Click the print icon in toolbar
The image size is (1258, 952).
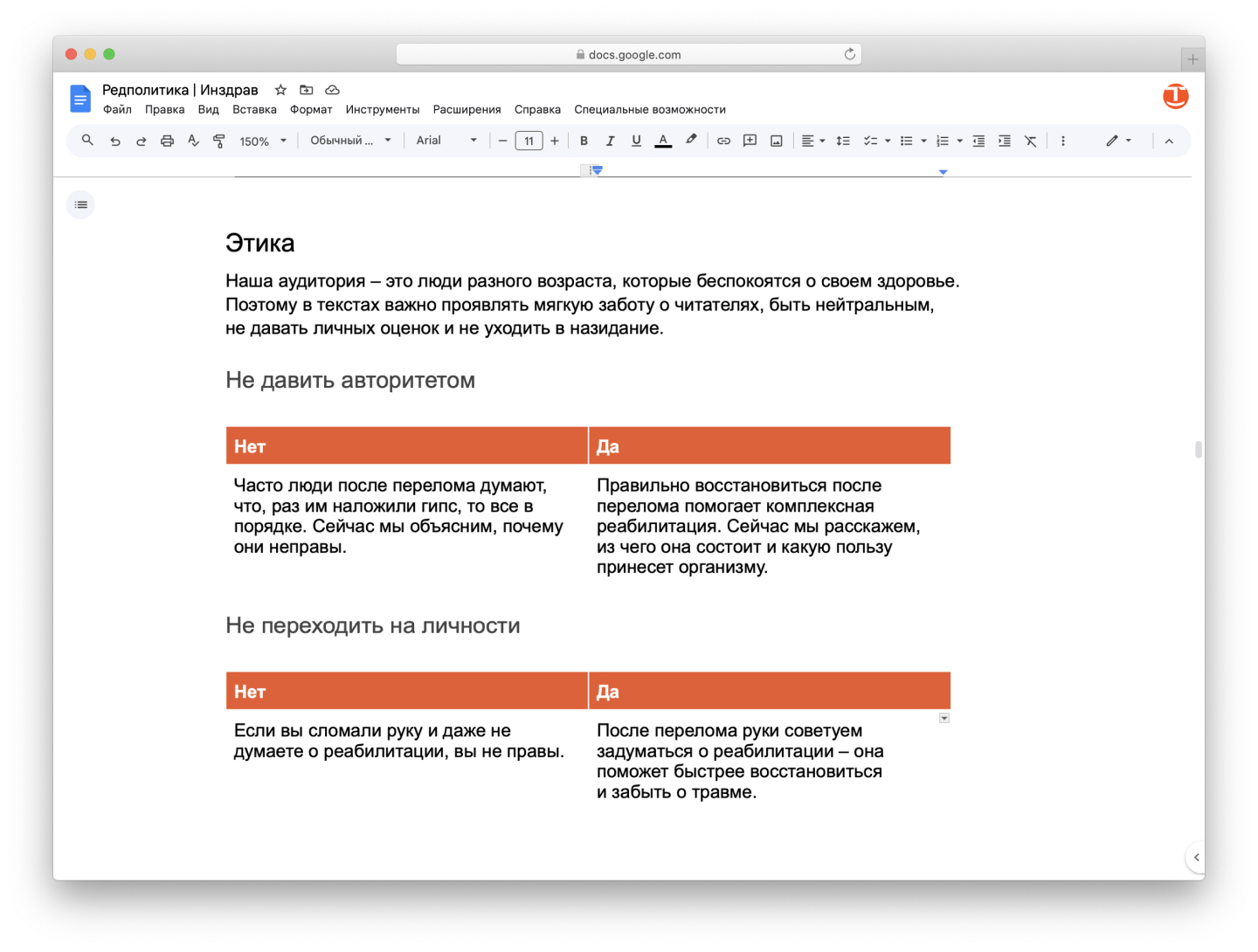167,141
